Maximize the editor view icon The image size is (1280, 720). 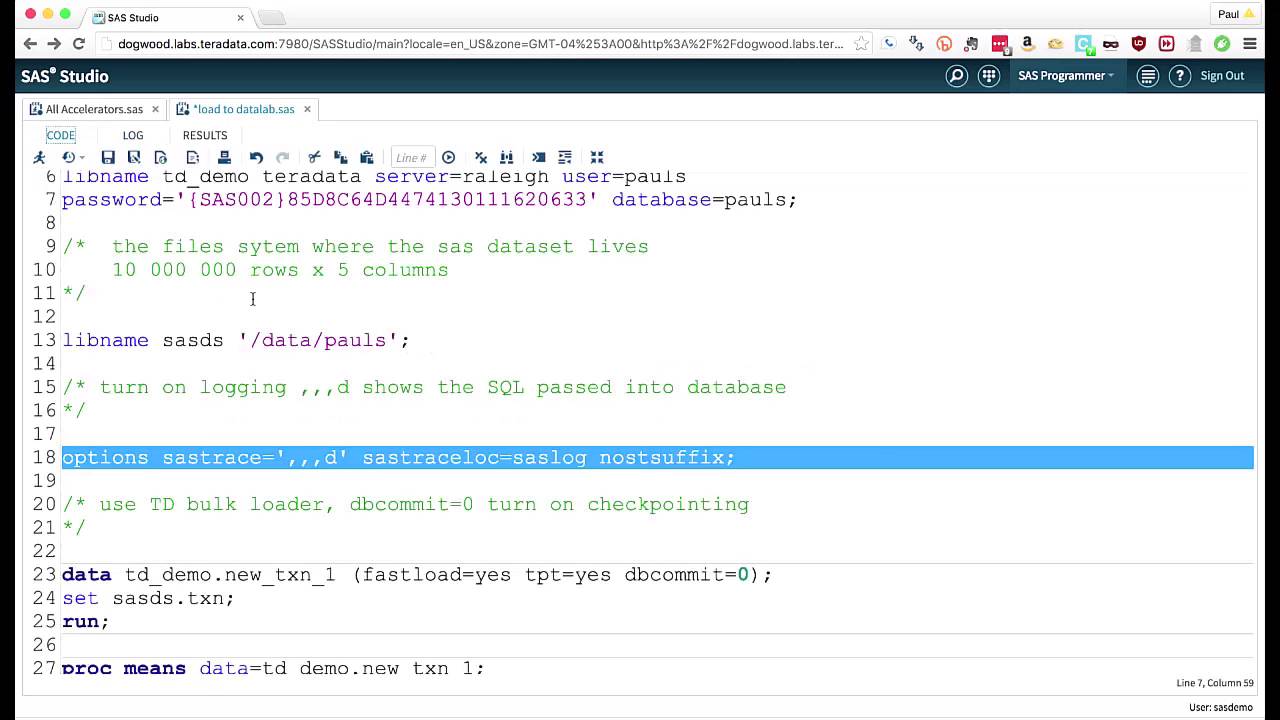point(597,157)
